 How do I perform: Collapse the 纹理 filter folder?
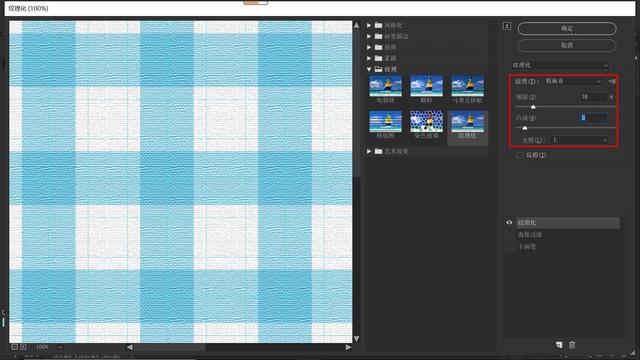[369, 69]
